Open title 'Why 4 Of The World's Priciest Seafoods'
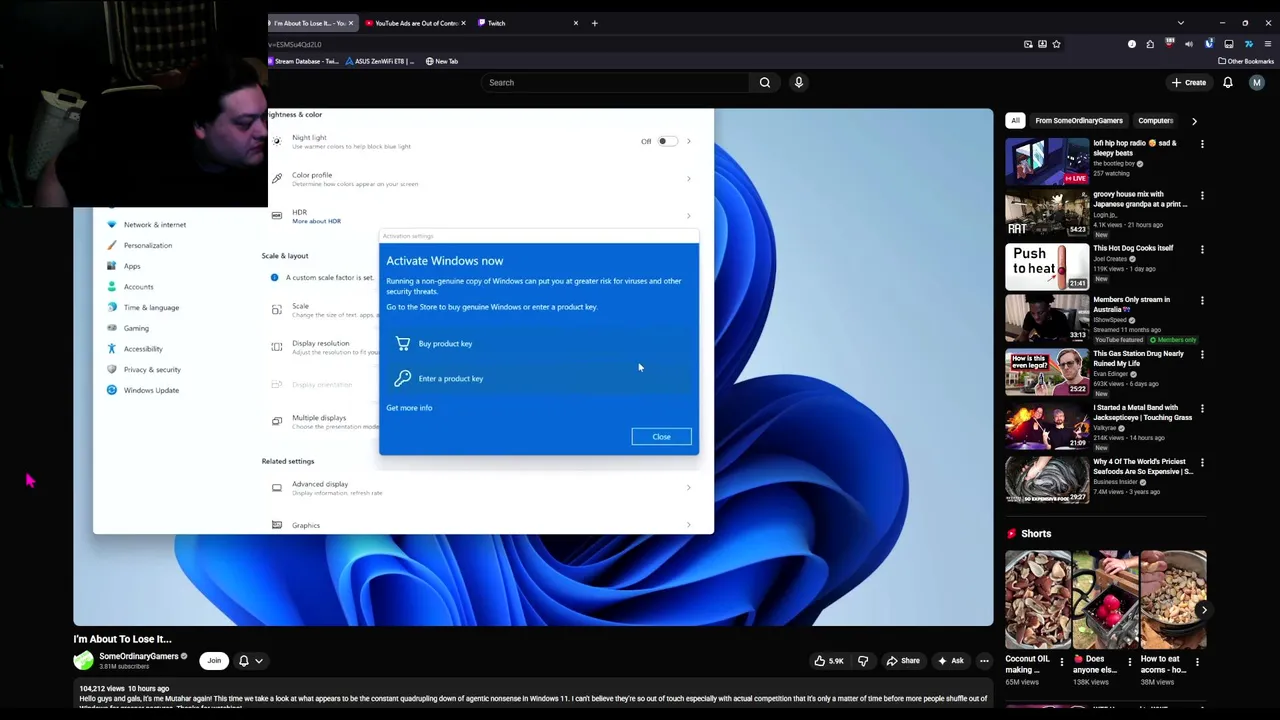Viewport: 1280px width, 720px height. coord(1142,467)
